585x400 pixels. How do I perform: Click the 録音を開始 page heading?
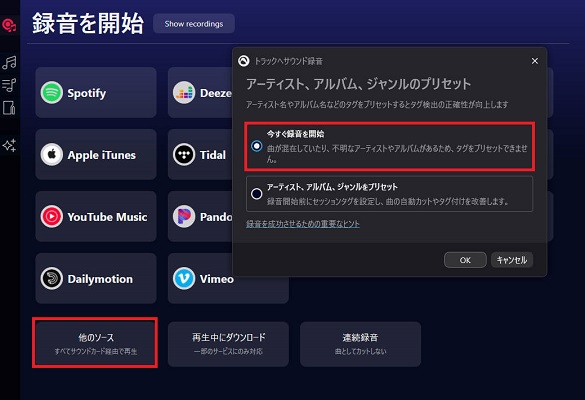tap(88, 24)
